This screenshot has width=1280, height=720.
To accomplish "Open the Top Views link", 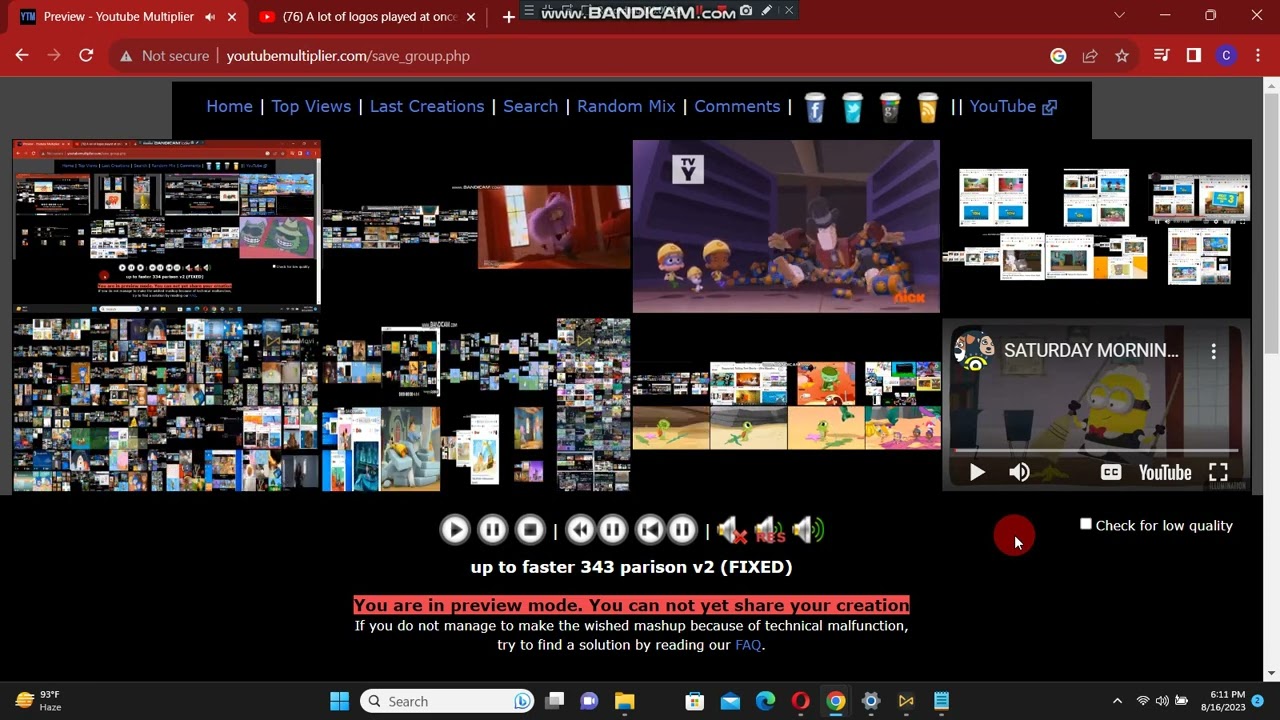I will (x=311, y=106).
